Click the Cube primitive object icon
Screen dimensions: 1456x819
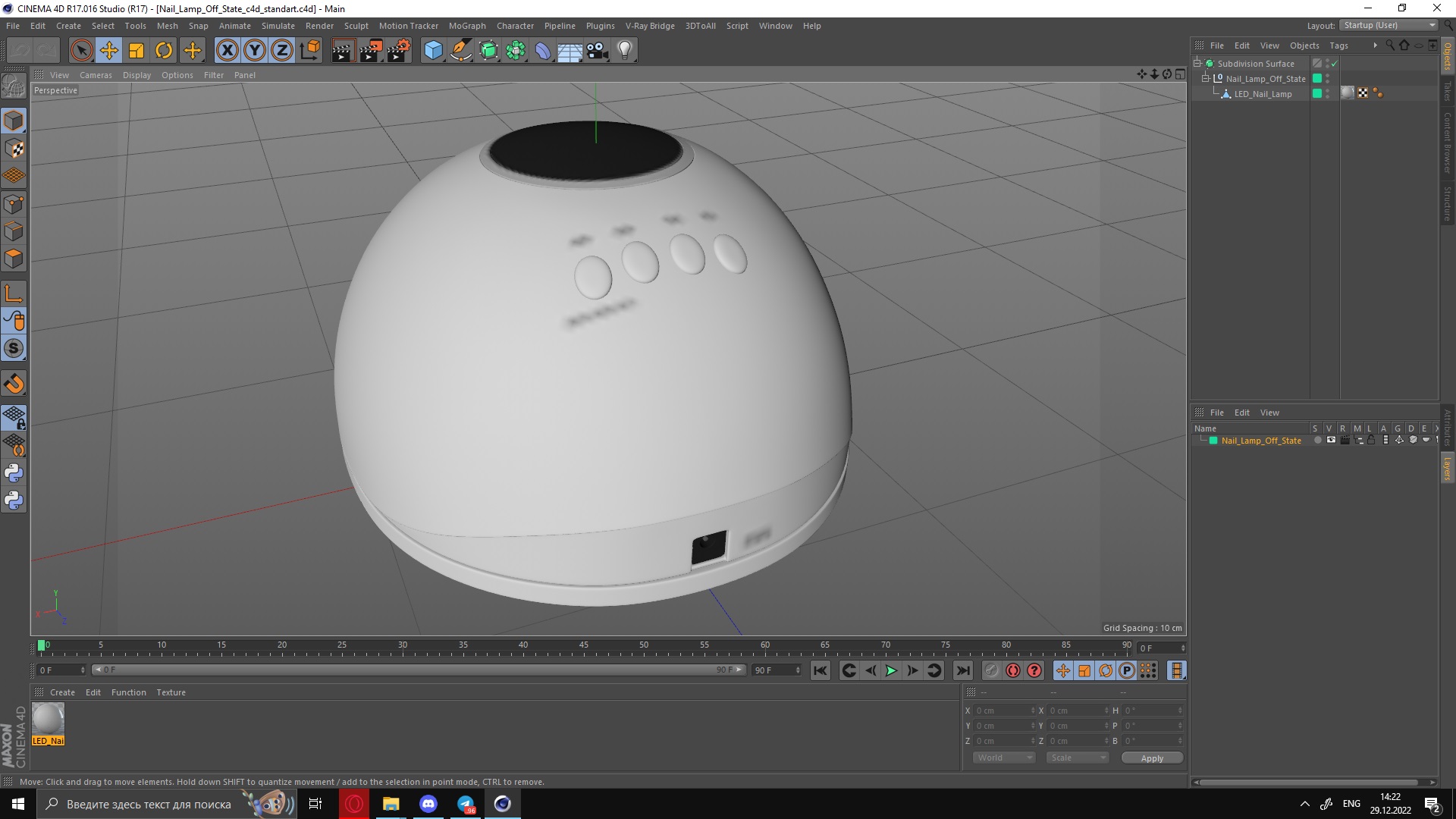click(433, 51)
